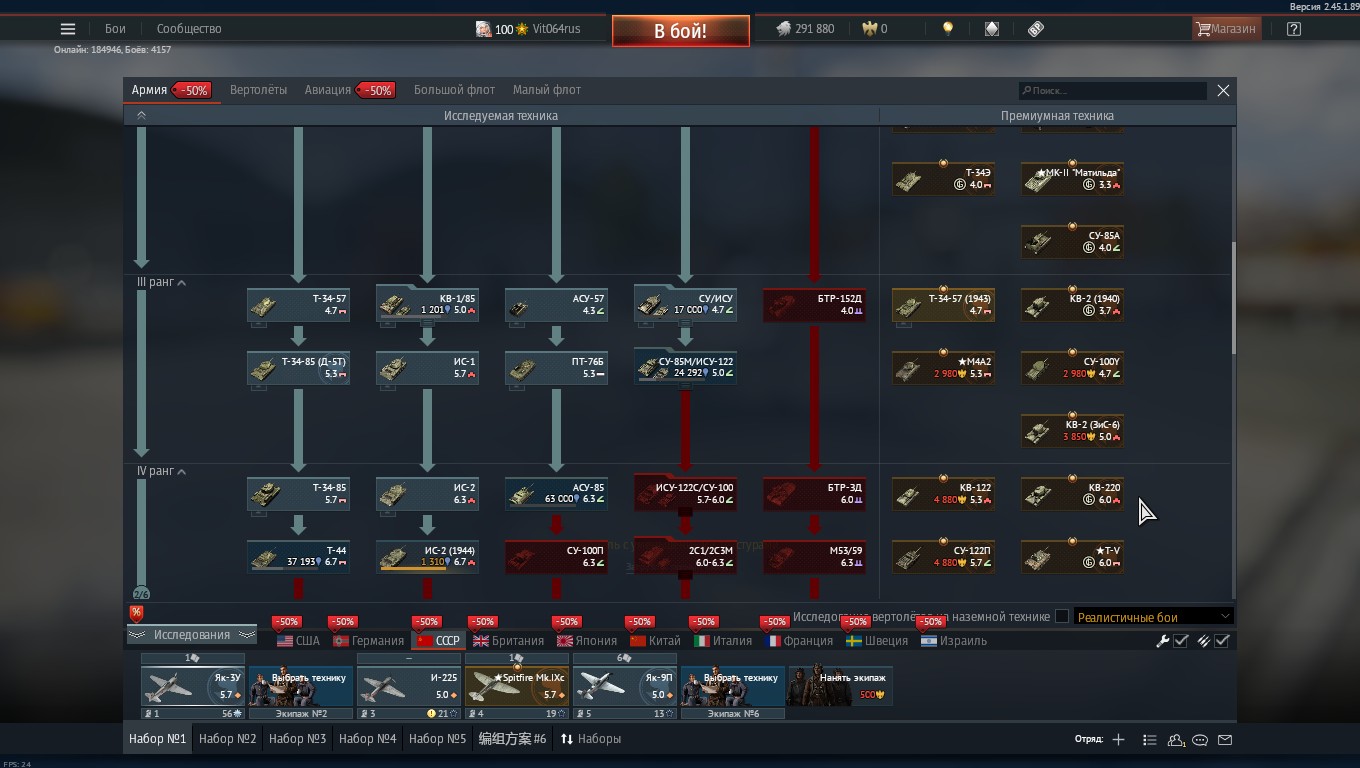Select the Т-34-85 tank in rank IV
This screenshot has width=1360, height=768.
pyautogui.click(x=298, y=494)
